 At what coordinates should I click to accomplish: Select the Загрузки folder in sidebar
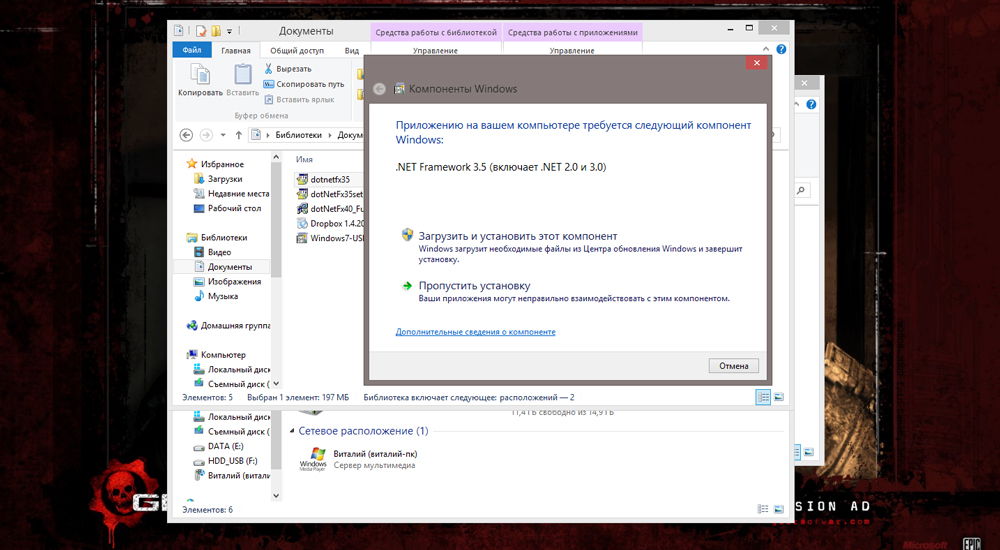click(224, 179)
